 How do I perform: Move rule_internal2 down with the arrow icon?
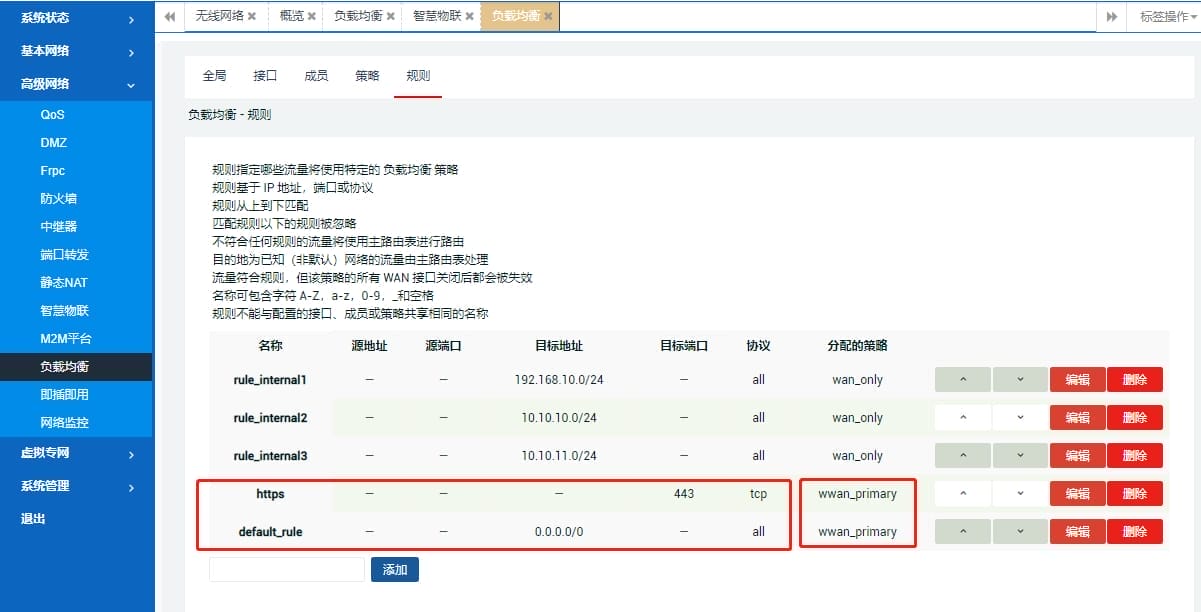click(1019, 418)
